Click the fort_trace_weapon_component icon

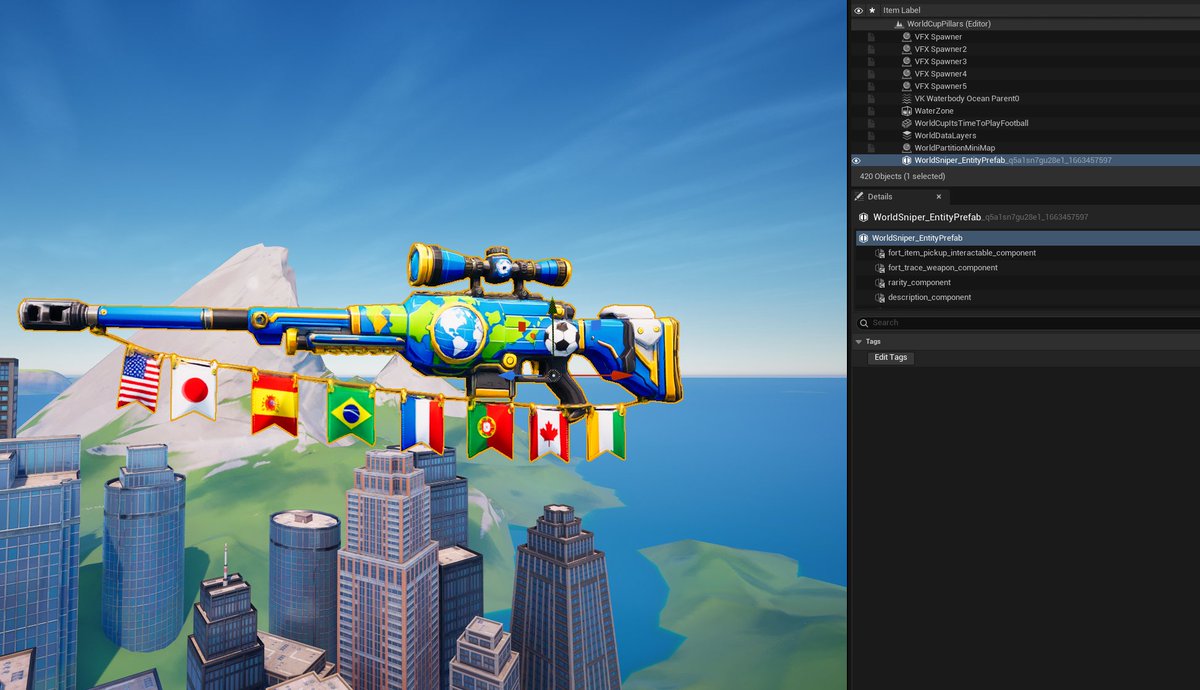pyautogui.click(x=880, y=268)
